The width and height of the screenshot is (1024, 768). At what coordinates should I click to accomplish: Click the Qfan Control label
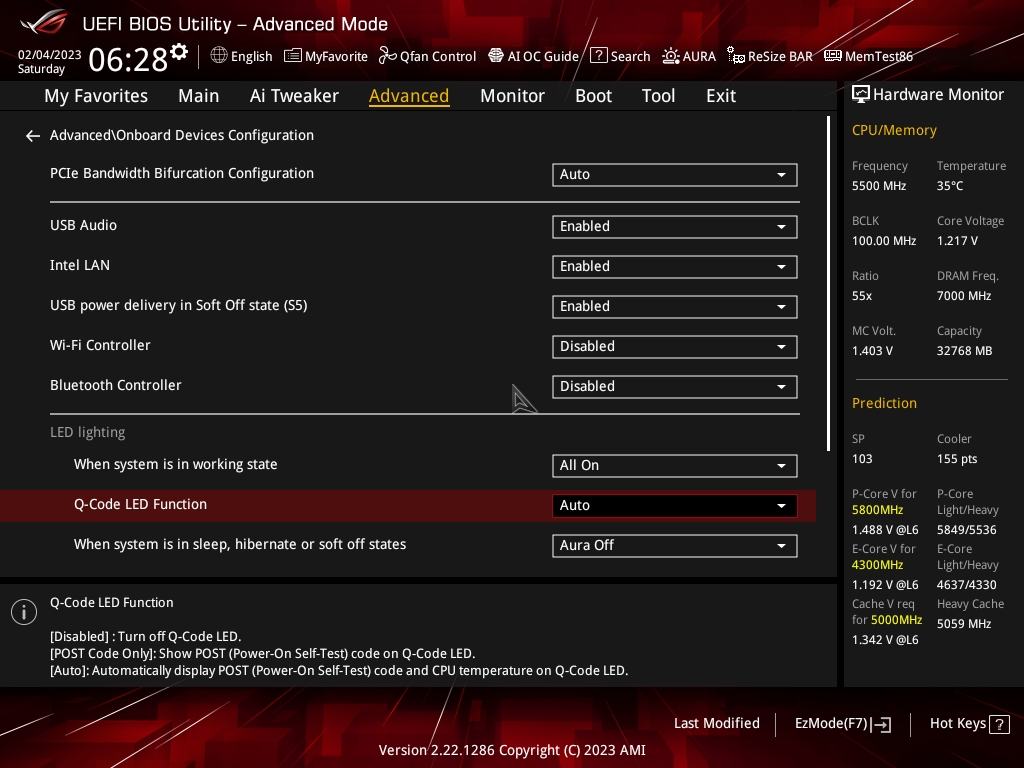click(x=438, y=57)
